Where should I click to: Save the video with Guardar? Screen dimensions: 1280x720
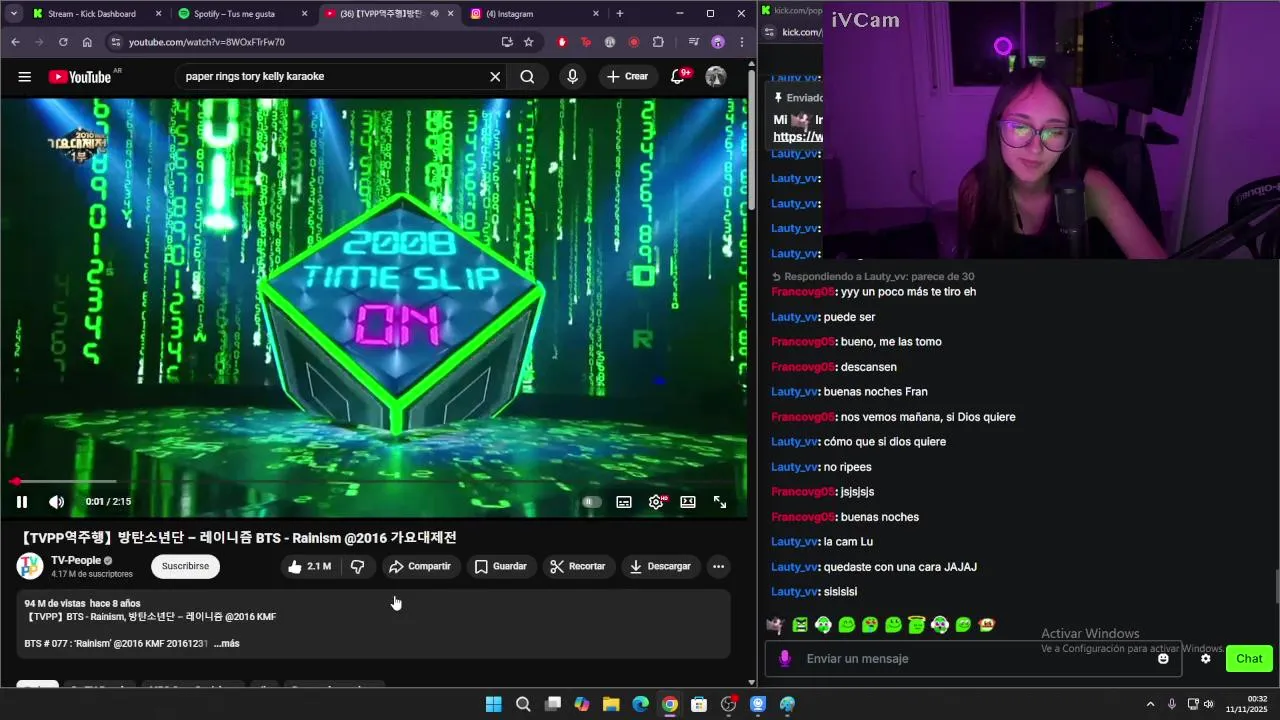(500, 567)
